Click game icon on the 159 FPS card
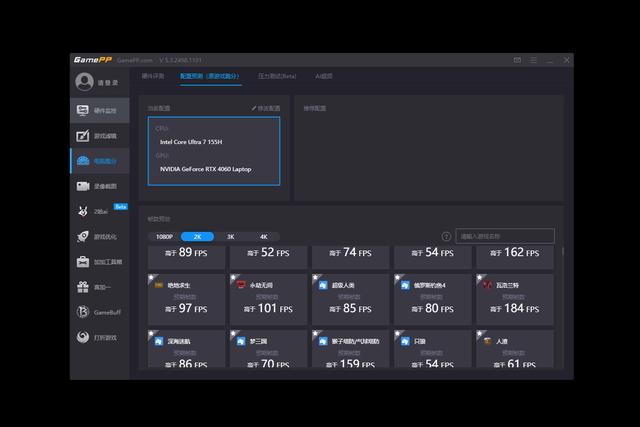Viewport: 640px width, 427px height. pos(323,341)
